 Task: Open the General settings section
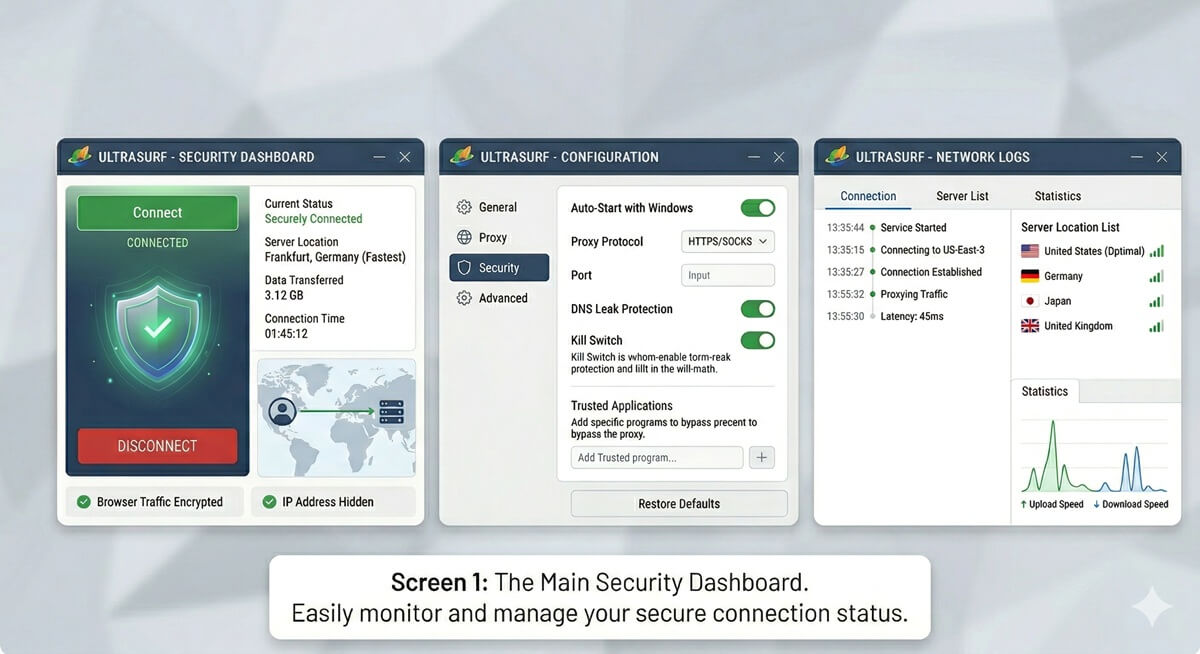coord(499,207)
